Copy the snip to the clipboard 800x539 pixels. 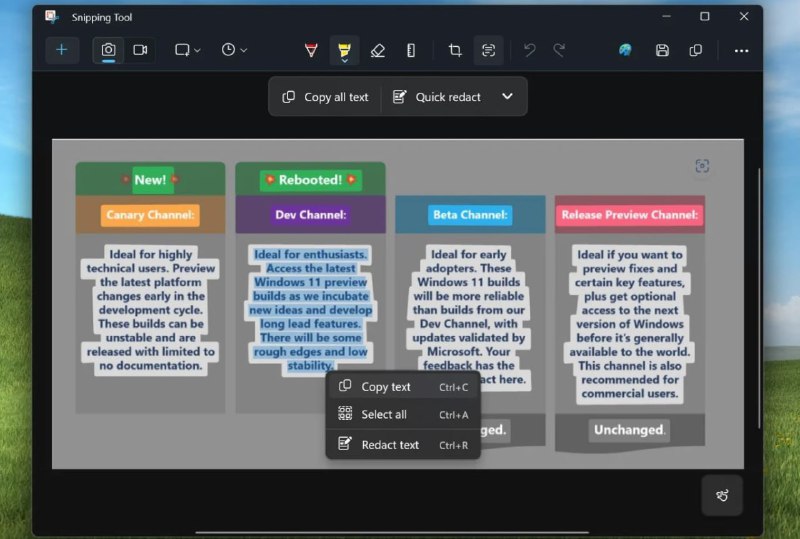pyautogui.click(x=696, y=50)
